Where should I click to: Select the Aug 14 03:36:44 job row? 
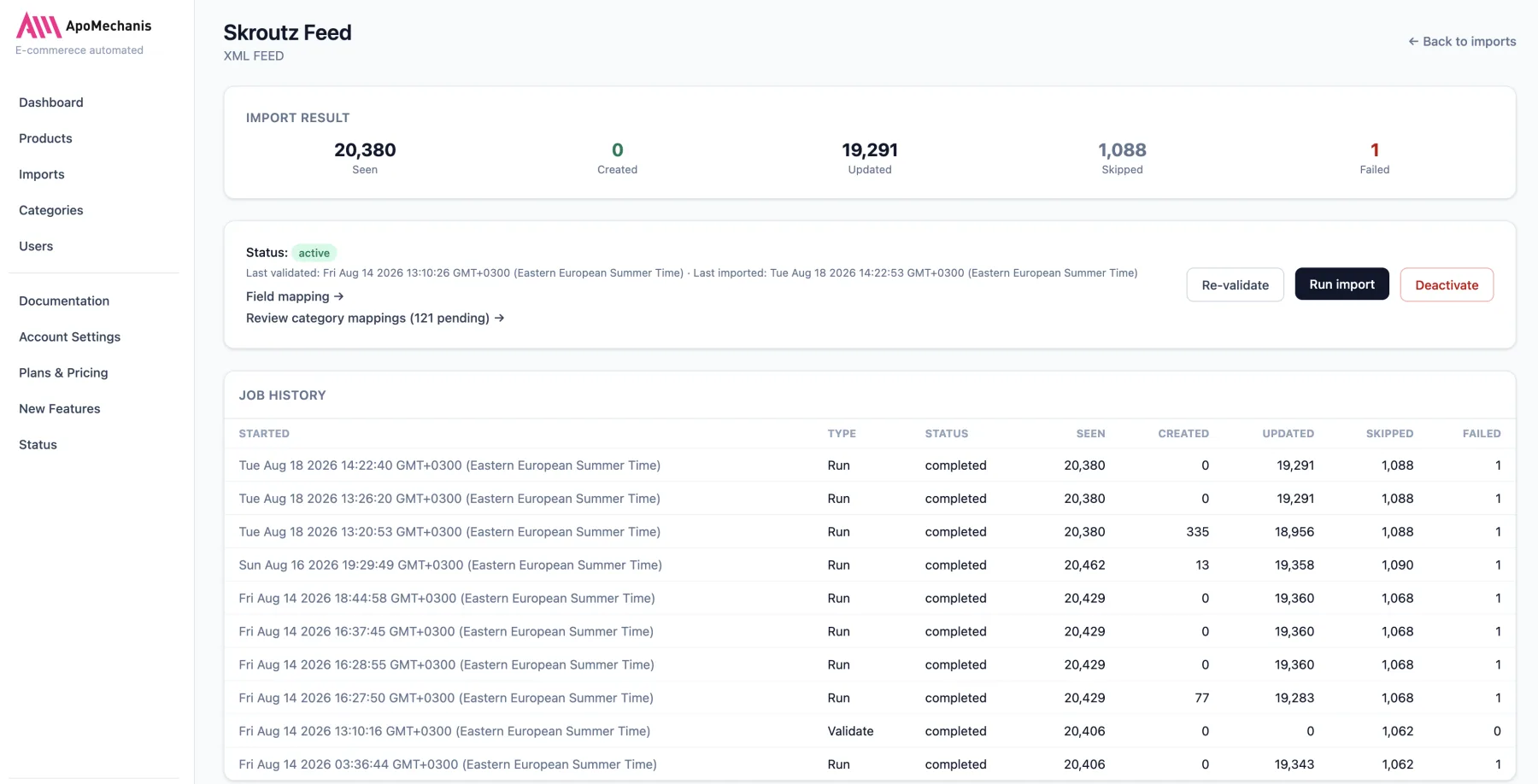tap(870, 764)
